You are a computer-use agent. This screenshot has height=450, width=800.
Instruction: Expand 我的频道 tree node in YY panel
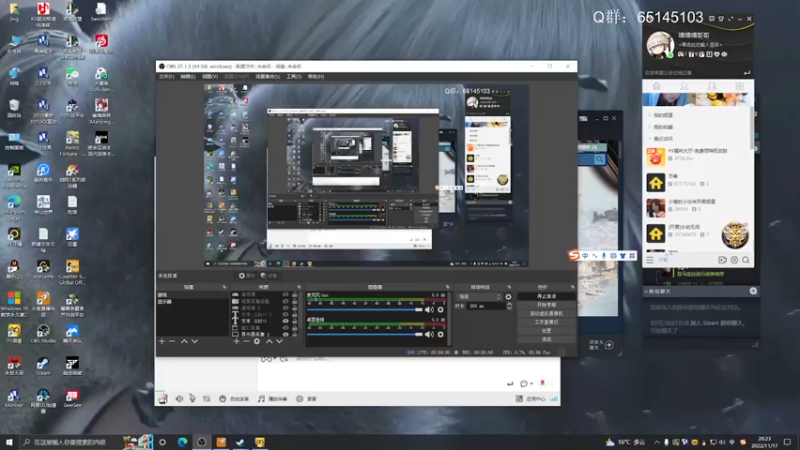(x=649, y=115)
